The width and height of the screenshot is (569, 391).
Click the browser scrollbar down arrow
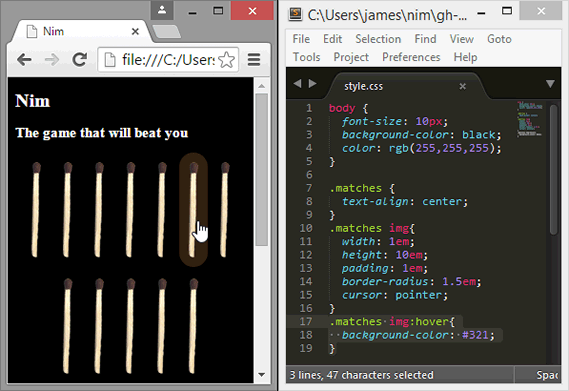262,375
